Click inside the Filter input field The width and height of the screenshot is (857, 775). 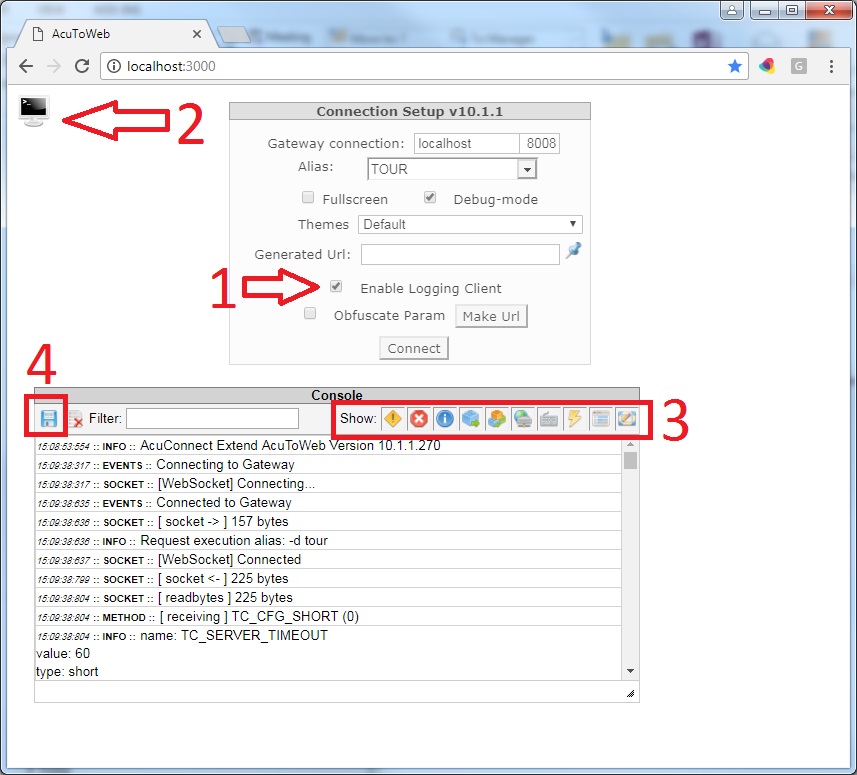click(x=211, y=418)
